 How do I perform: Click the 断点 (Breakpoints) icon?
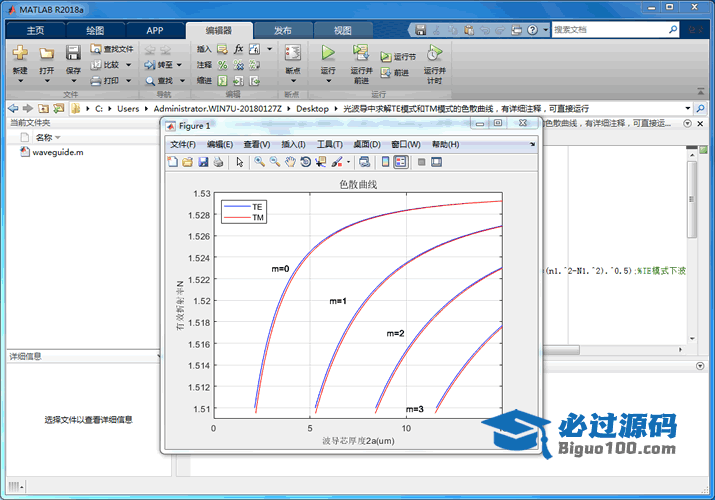293,53
